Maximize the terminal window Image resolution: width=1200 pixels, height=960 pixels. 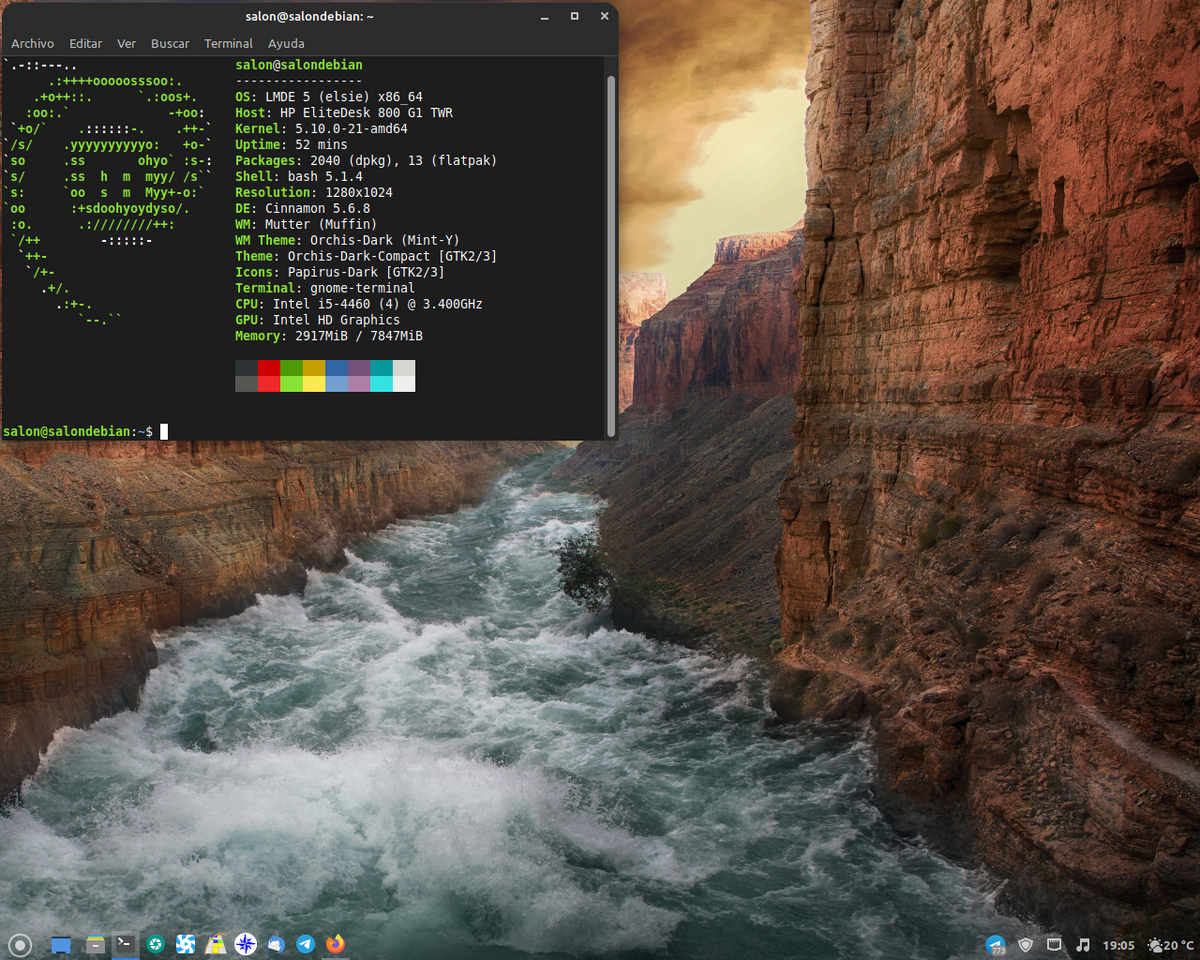tap(574, 16)
